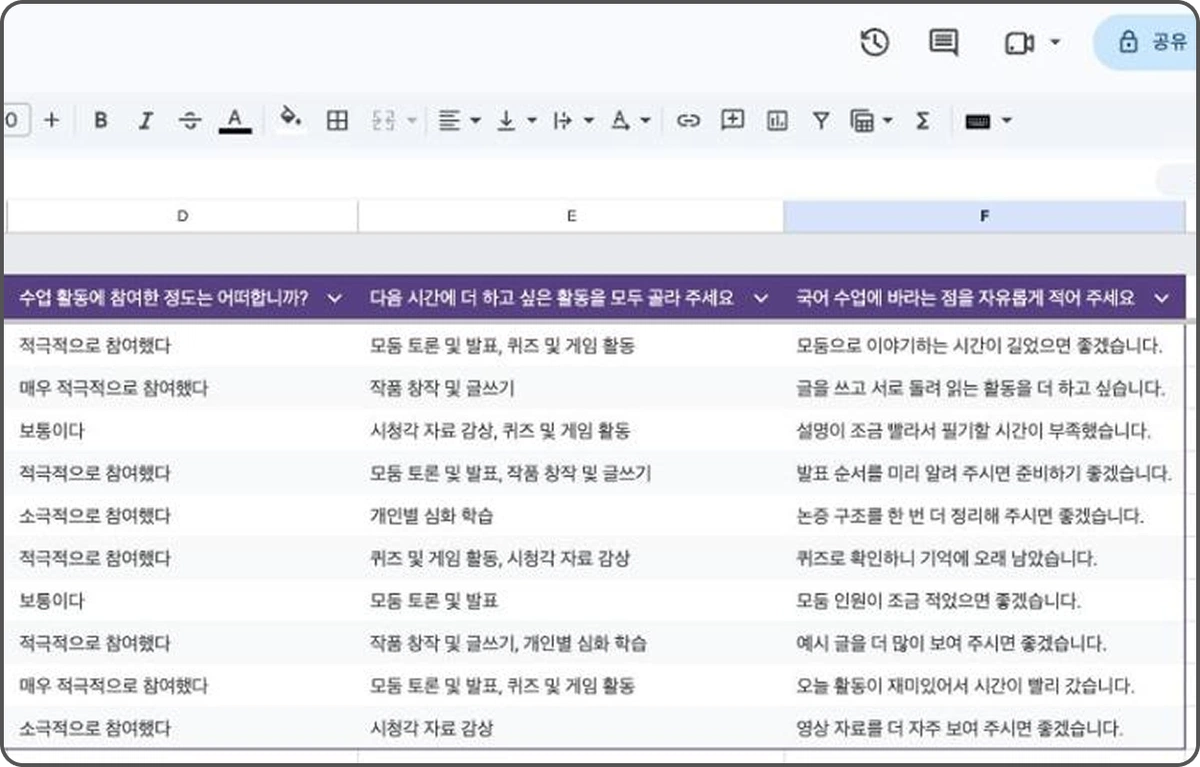Viewport: 1200px width, 767px height.
Task: Select column D header
Action: (x=182, y=216)
